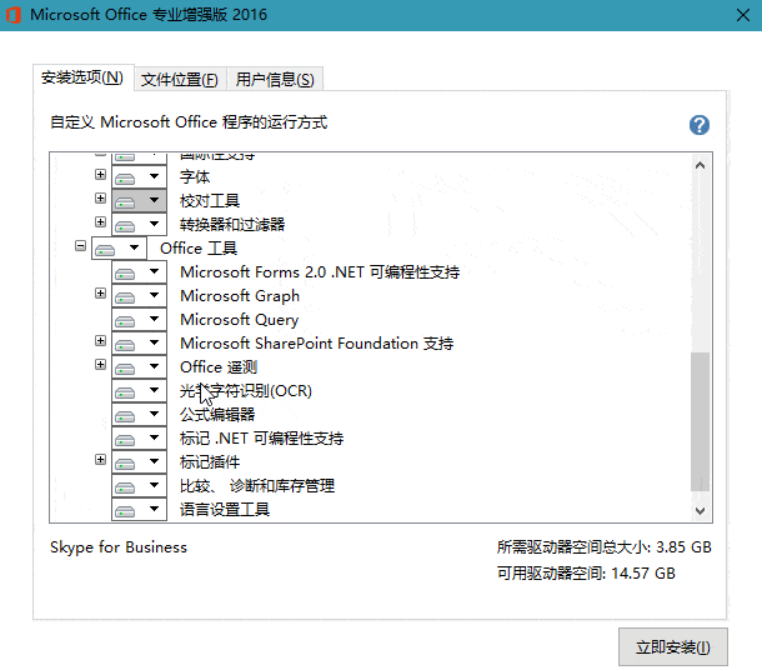Viewport: 777px width, 671px height.
Task: Click the 立即安装(I) button
Action: point(673,647)
